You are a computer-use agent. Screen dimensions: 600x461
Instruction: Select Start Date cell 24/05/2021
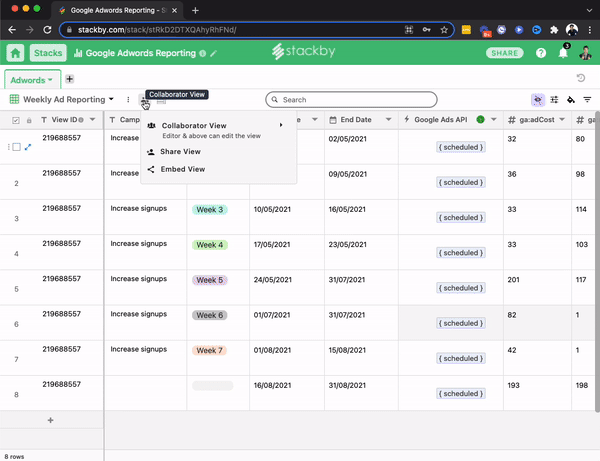[x=287, y=287]
